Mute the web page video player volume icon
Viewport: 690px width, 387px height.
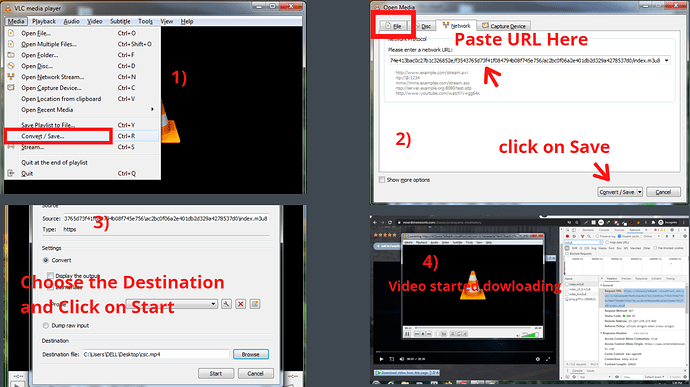[x=402, y=359]
